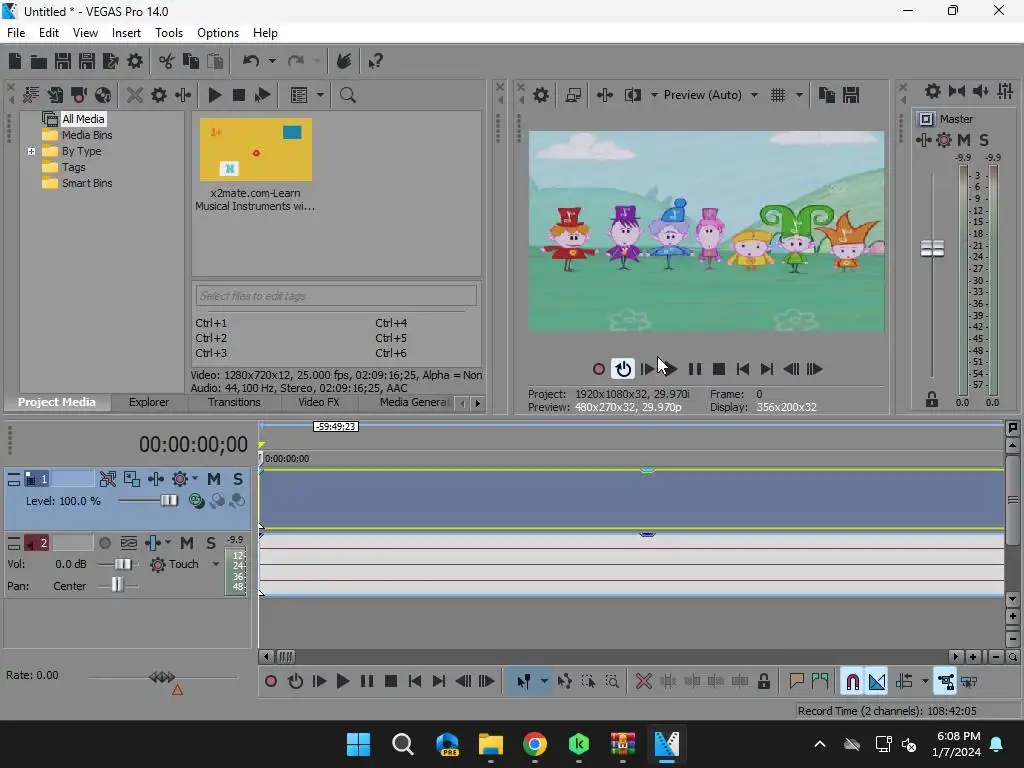
Task: Click video track Level slider
Action: (x=168, y=501)
